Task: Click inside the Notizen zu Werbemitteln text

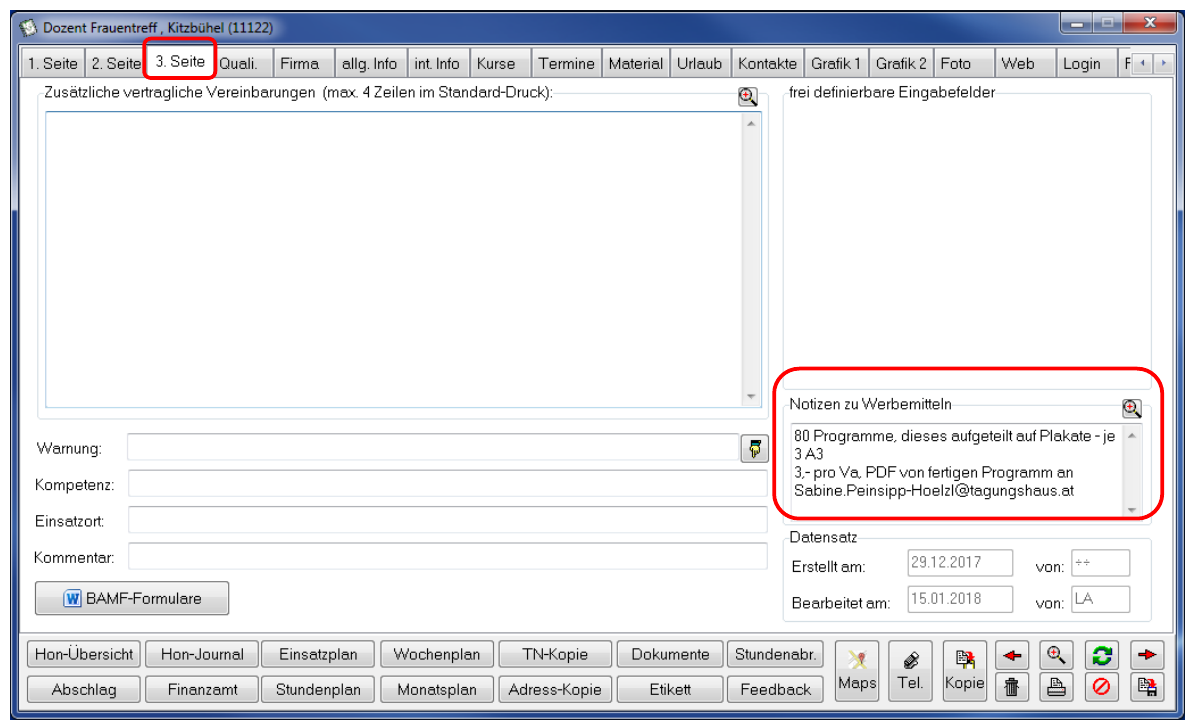Action: click(x=957, y=469)
